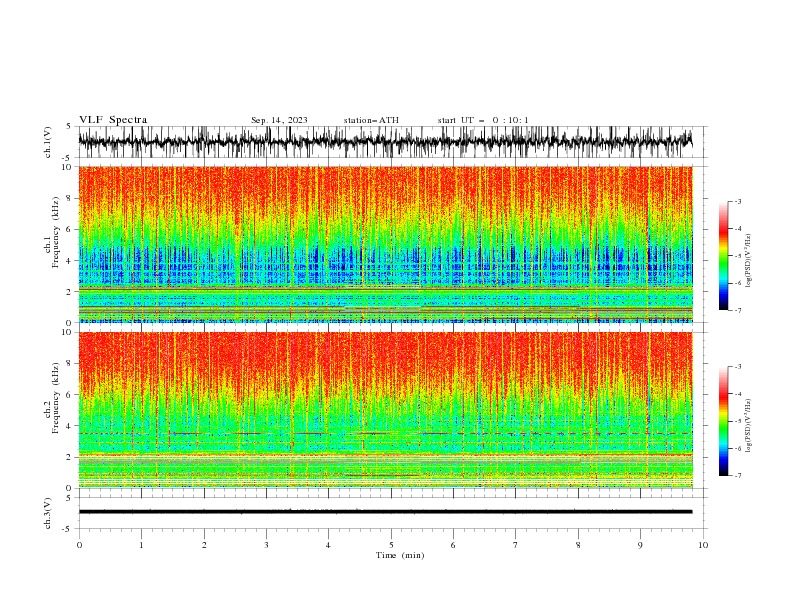Click the 'Time (min)' axis label
The height and width of the screenshot is (612, 792).
tap(400, 555)
